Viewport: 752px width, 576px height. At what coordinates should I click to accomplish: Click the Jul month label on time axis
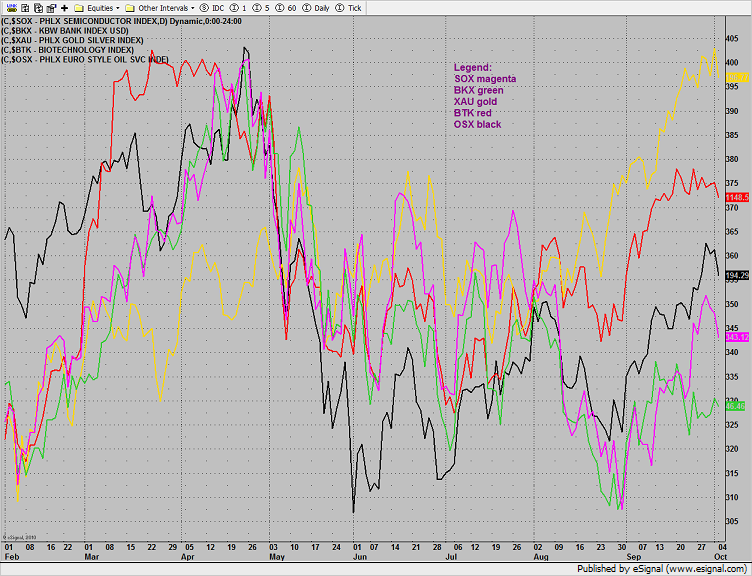coord(451,557)
